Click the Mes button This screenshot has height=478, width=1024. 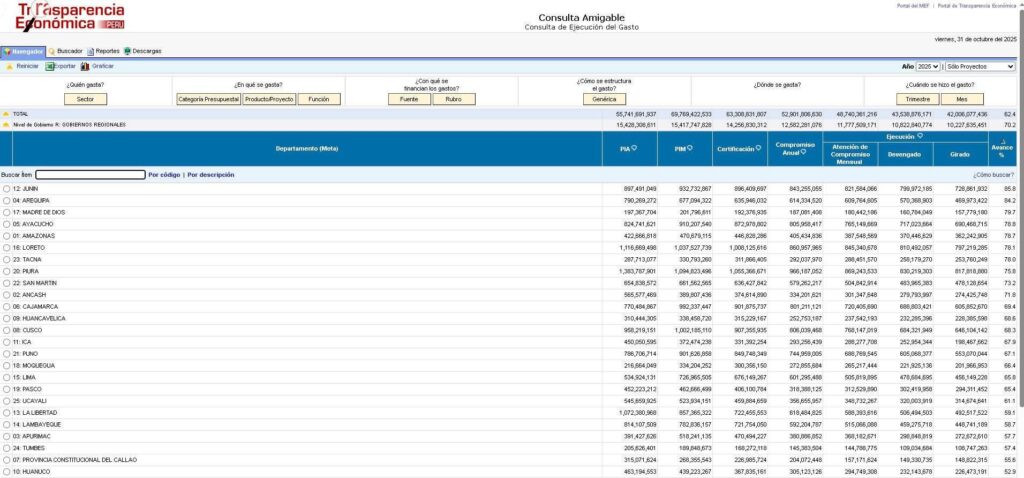pyautogui.click(x=962, y=99)
